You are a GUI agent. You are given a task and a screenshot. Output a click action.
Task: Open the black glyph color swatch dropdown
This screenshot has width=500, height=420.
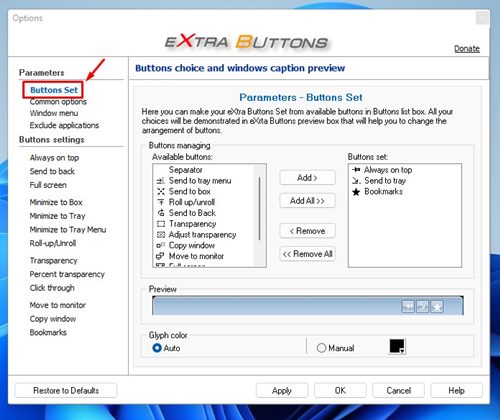pyautogui.click(x=397, y=346)
